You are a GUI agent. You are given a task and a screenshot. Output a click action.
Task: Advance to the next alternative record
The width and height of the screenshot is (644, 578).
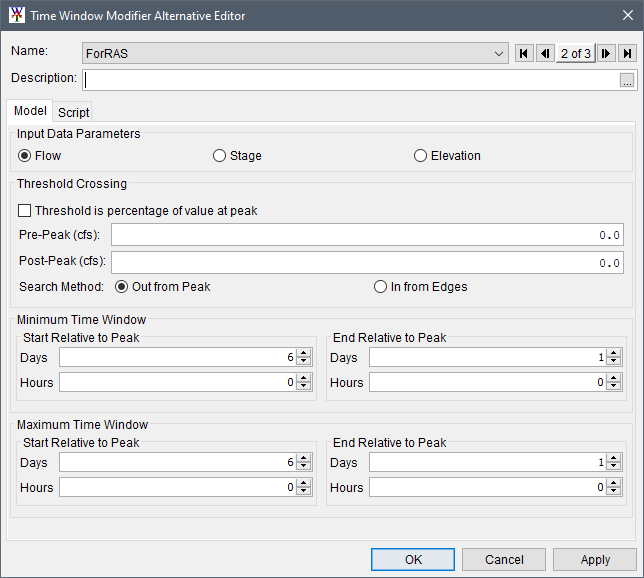tap(606, 54)
